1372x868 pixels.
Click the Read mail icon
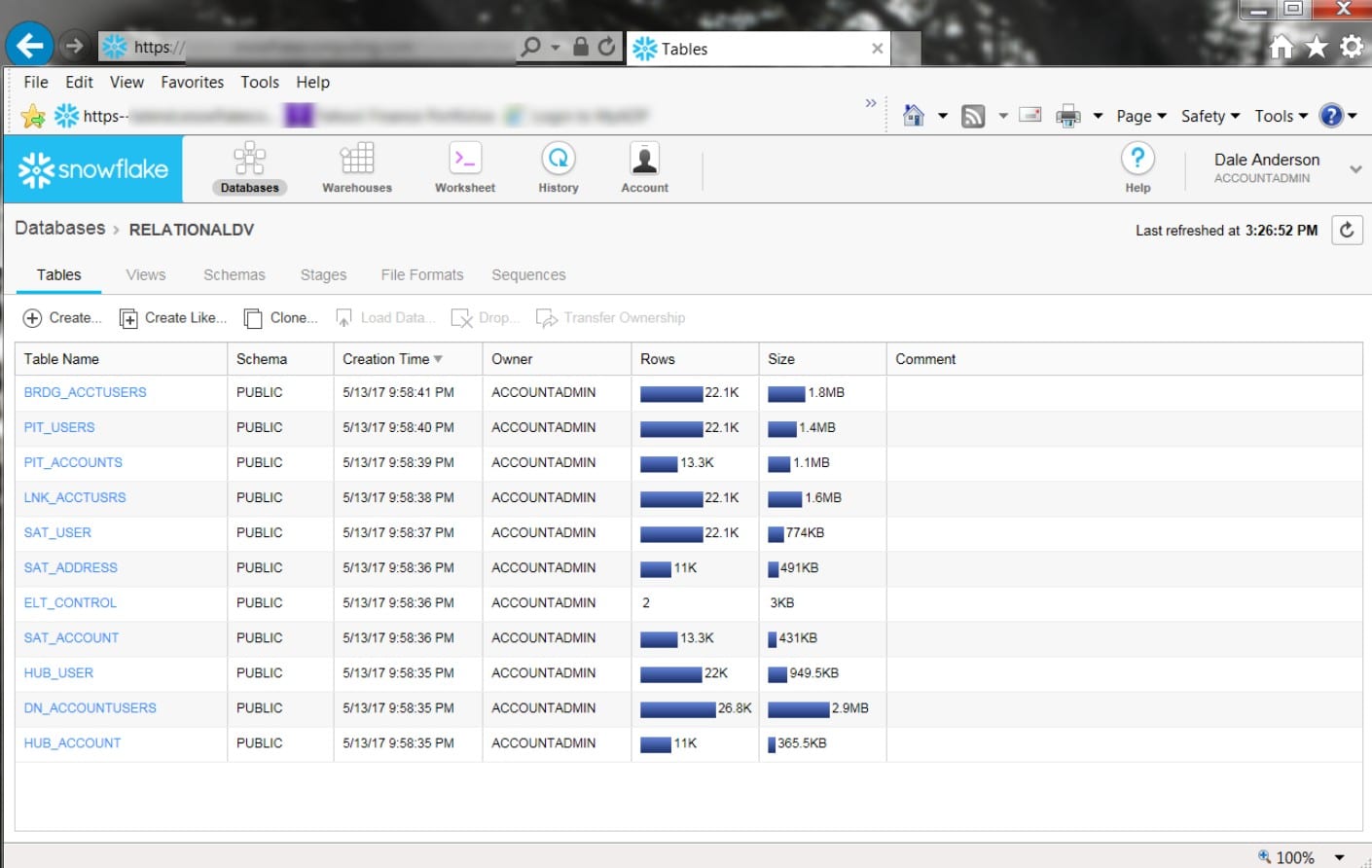pos(1030,115)
